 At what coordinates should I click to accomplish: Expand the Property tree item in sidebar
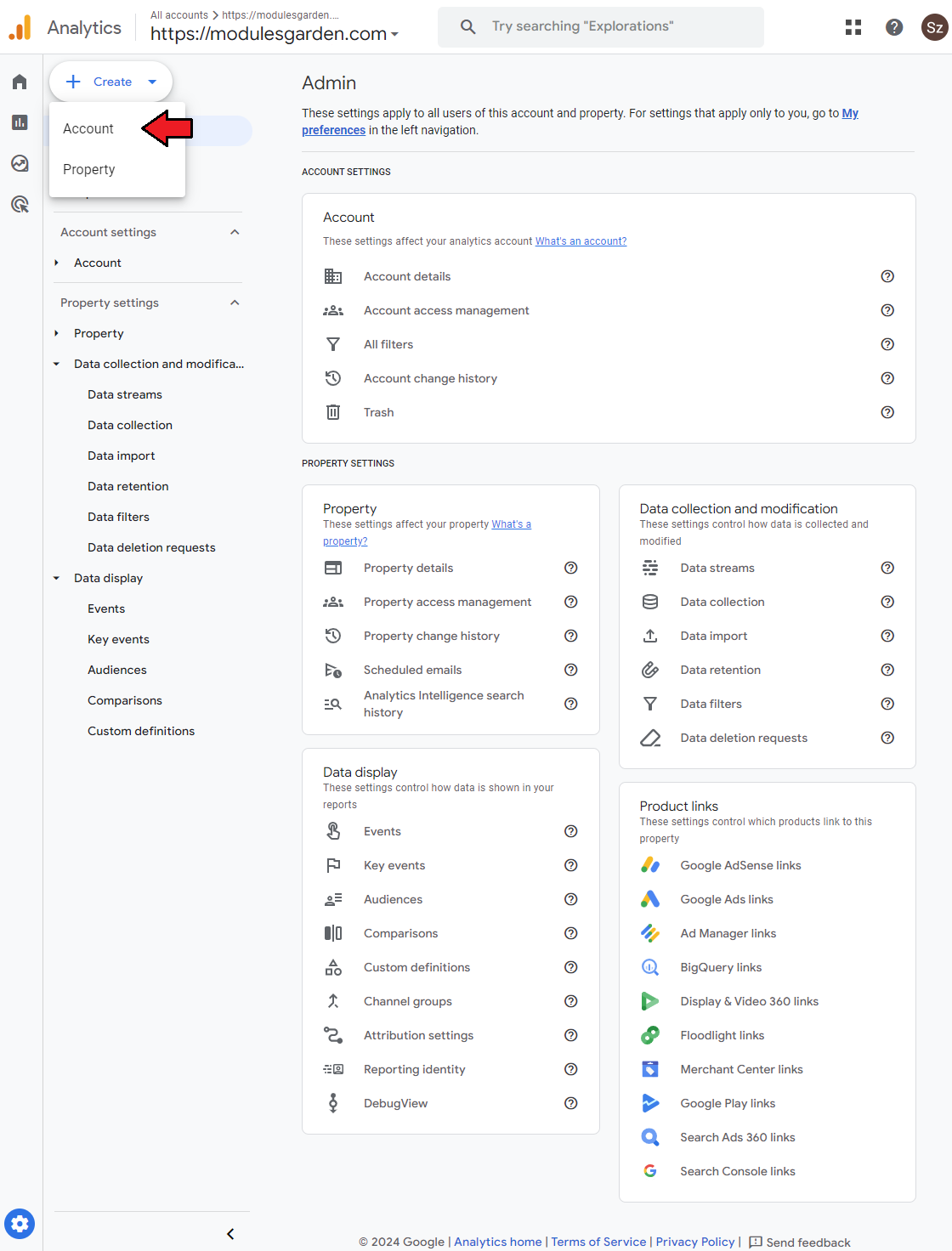56,333
